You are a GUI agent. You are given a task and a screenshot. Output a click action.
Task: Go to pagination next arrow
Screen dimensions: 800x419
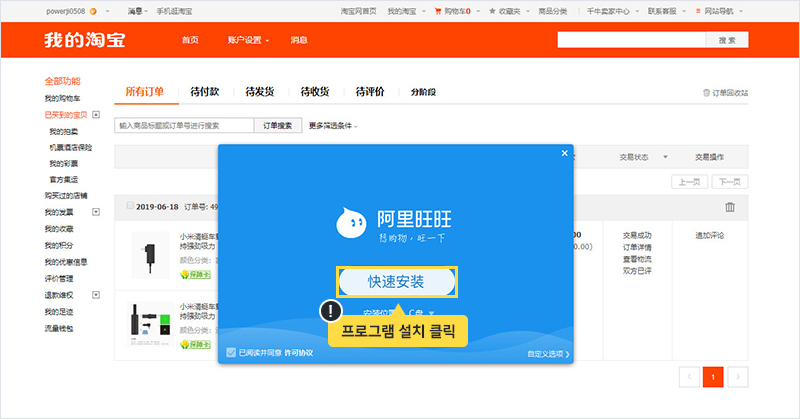click(x=738, y=377)
